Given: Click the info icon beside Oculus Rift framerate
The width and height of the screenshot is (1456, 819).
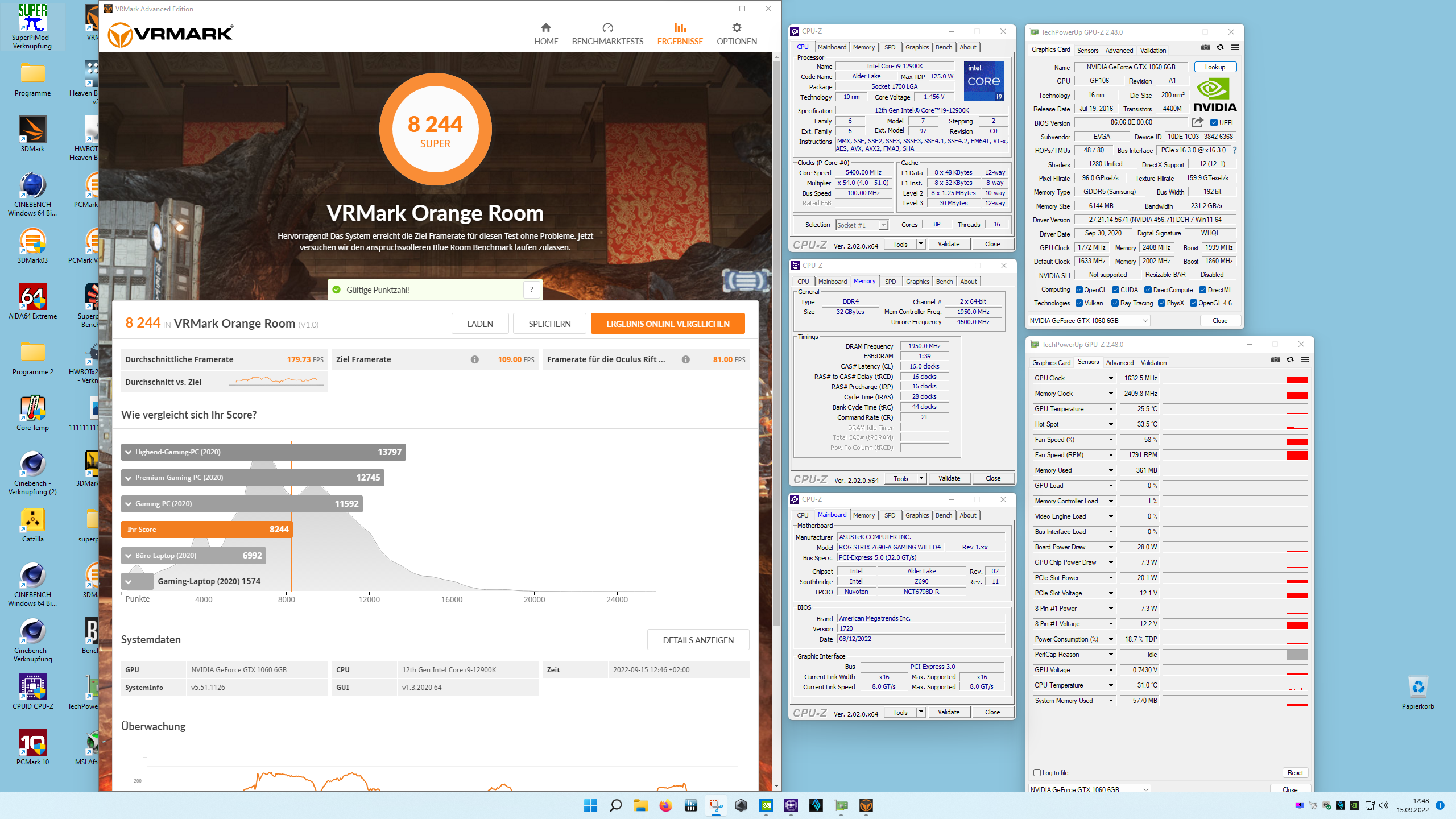Looking at the screenshot, I should (685, 359).
